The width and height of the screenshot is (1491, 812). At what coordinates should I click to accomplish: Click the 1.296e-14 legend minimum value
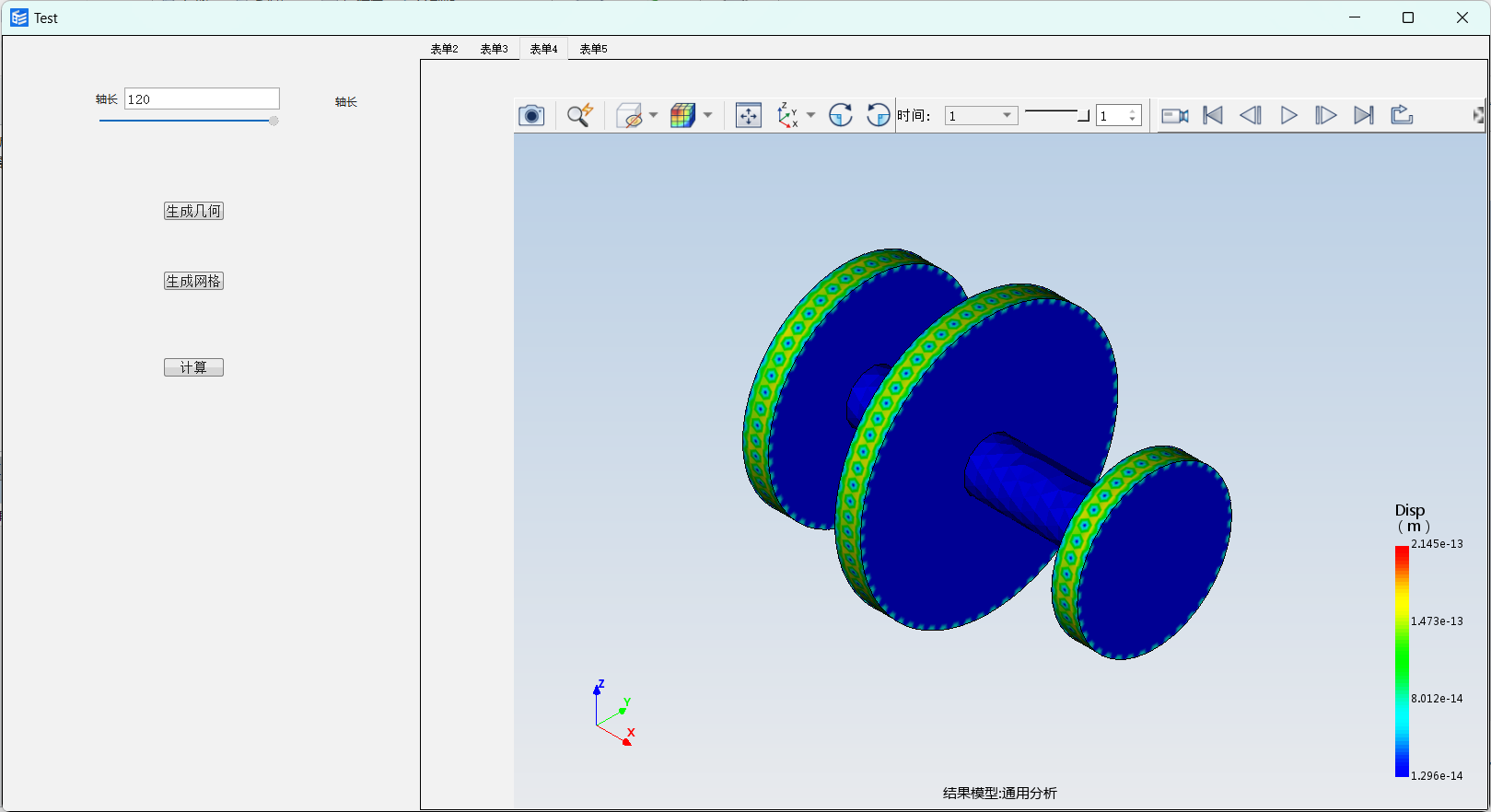1437,776
